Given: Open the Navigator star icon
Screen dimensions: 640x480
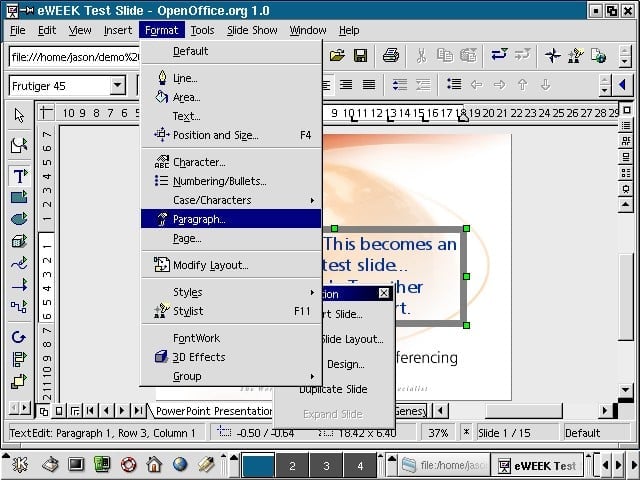Looking at the screenshot, I should [x=552, y=55].
